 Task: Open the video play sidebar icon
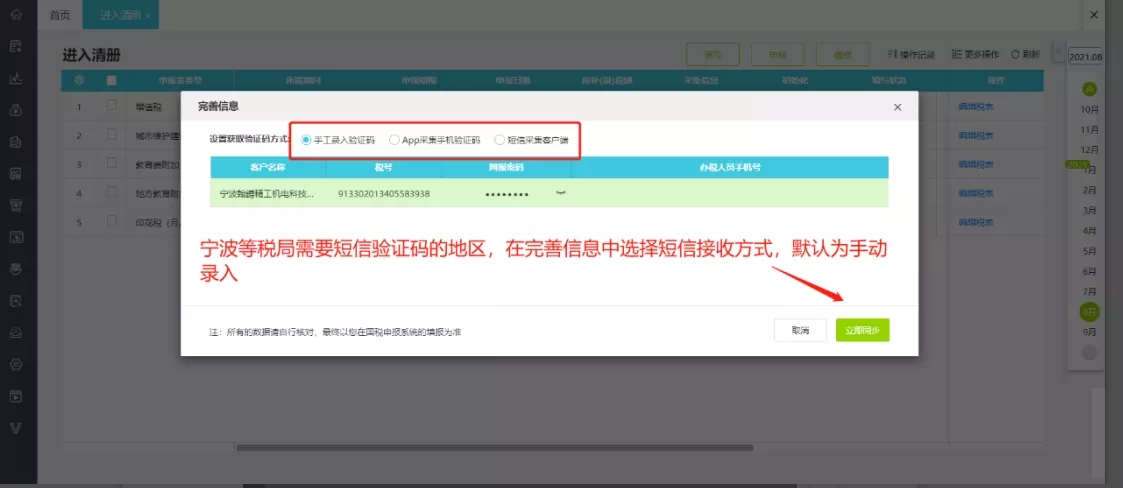(x=16, y=396)
